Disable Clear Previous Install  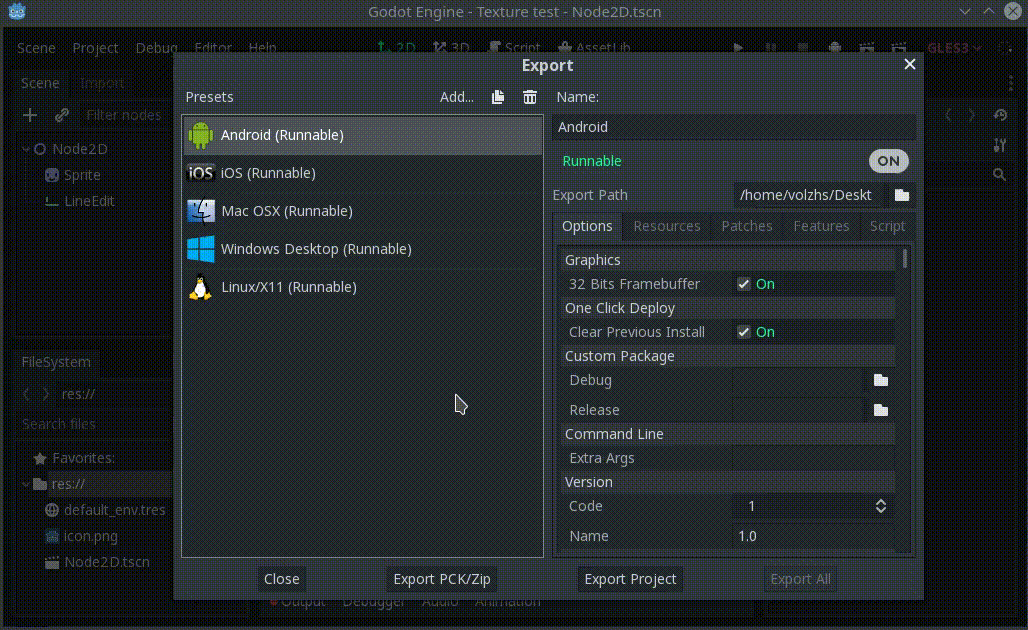(x=743, y=332)
